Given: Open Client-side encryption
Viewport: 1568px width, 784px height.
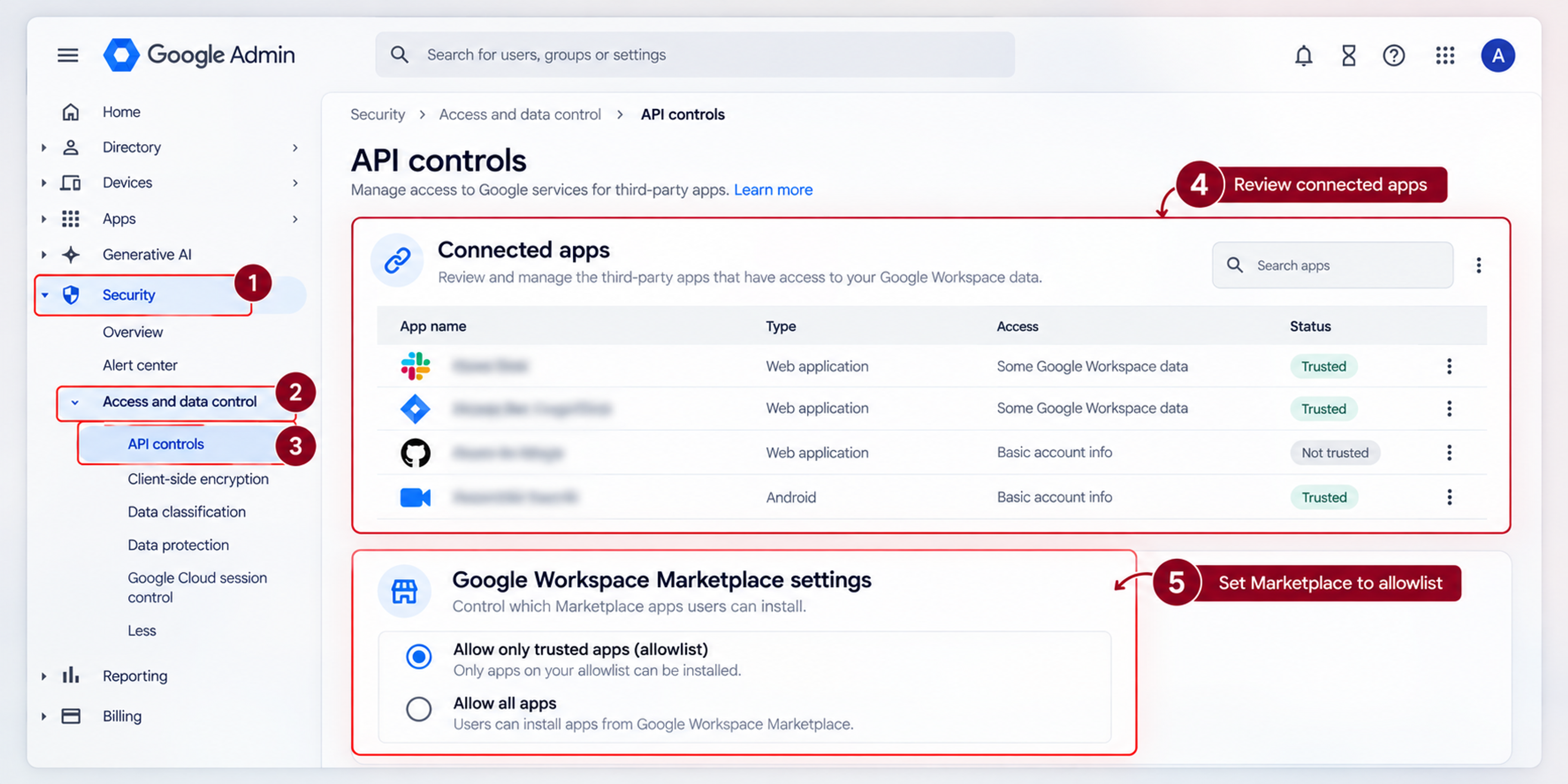Looking at the screenshot, I should pos(198,479).
